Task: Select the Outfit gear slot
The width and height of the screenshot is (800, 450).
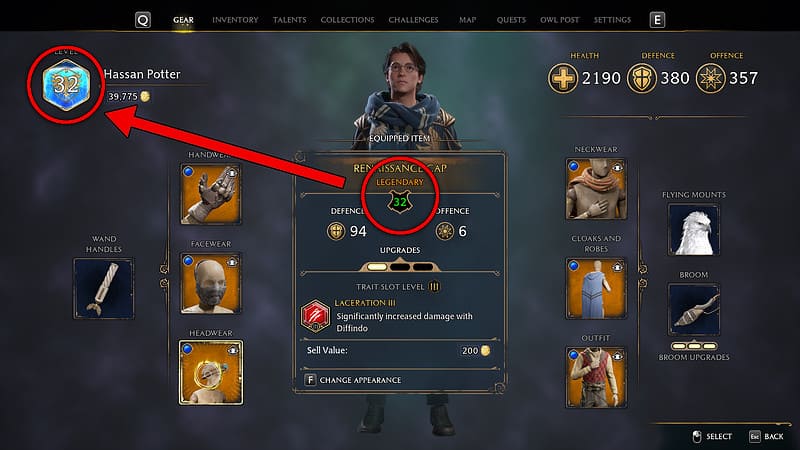Action: point(596,378)
